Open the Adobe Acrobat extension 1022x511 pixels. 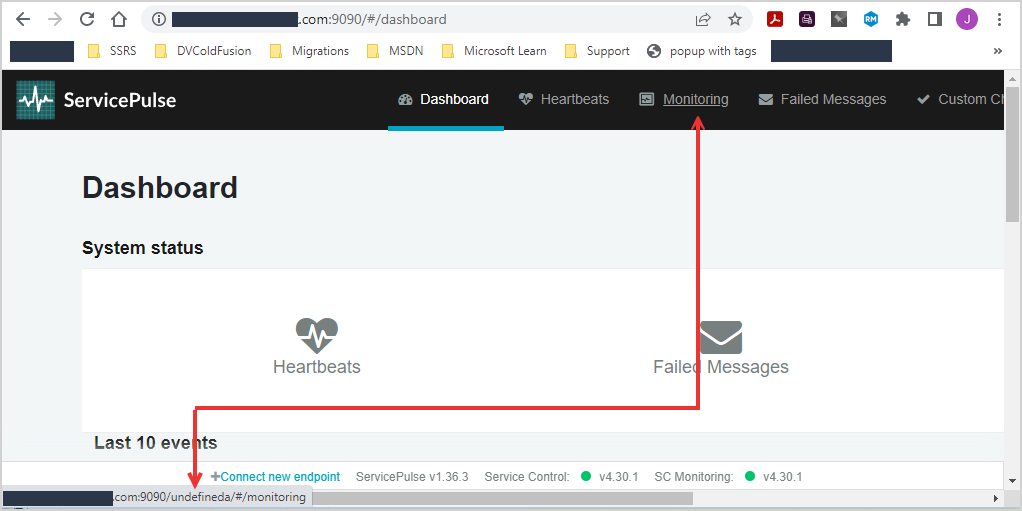point(774,20)
